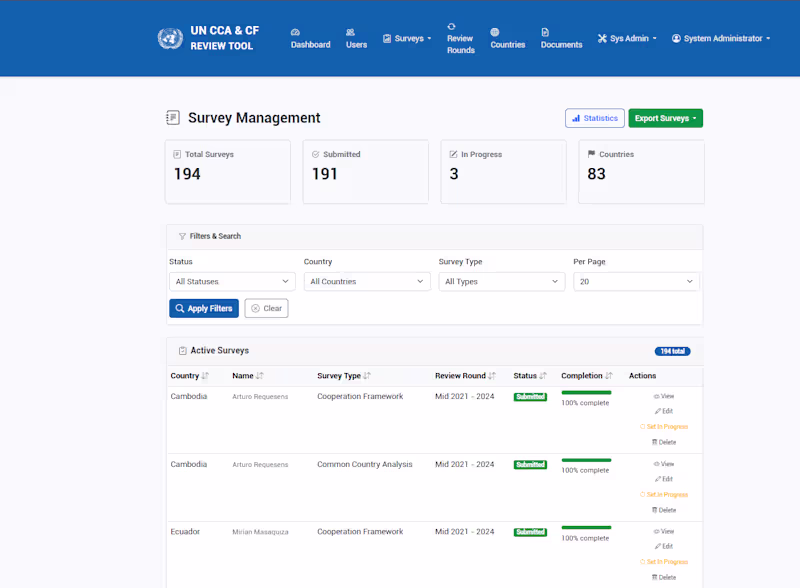Delete Ecuador's survey using trash icon
The image size is (800, 588).
(655, 577)
